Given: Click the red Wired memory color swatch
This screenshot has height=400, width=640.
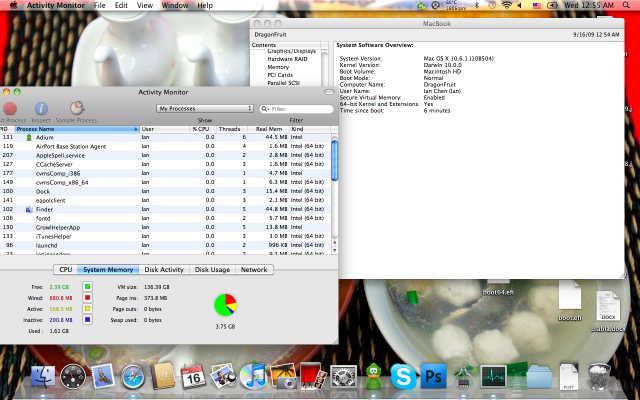Looking at the screenshot, I should (x=87, y=298).
